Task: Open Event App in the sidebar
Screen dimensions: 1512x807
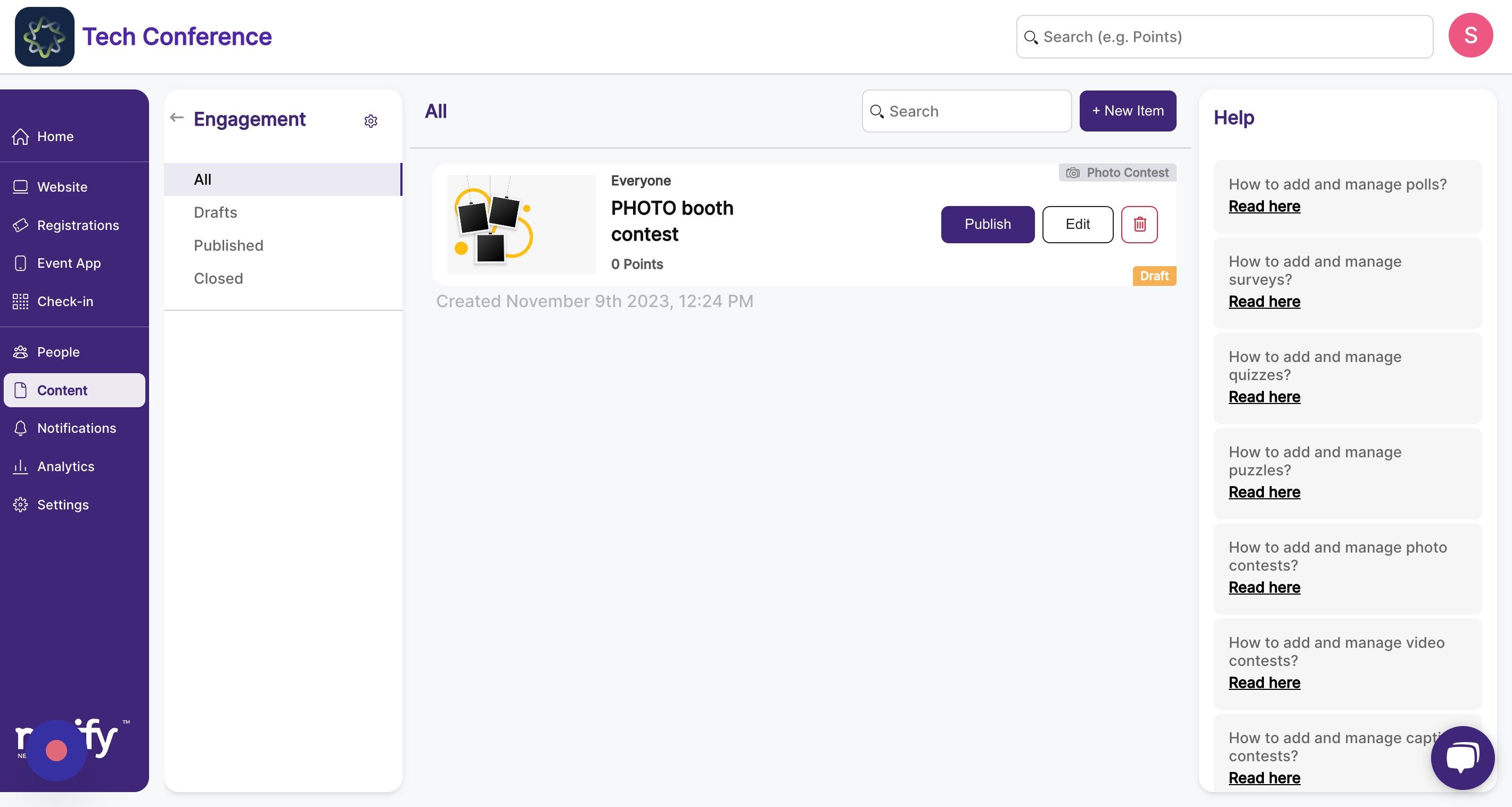Action: [69, 263]
